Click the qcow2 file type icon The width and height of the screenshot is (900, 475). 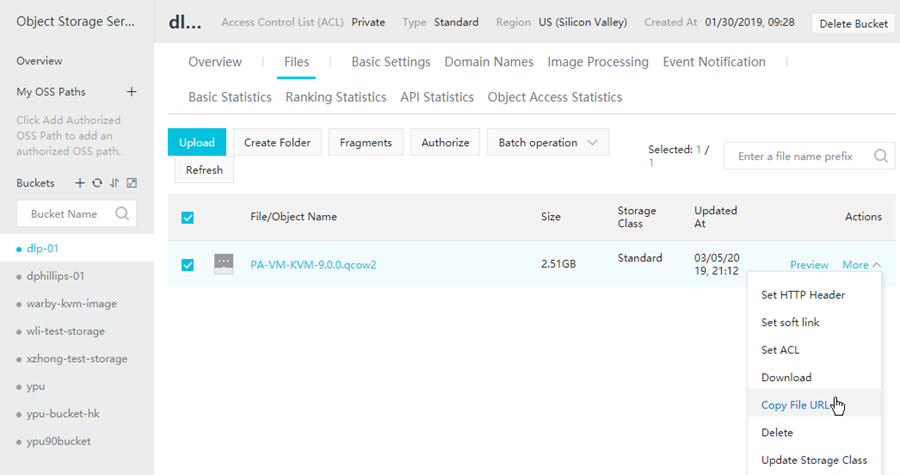[224, 264]
